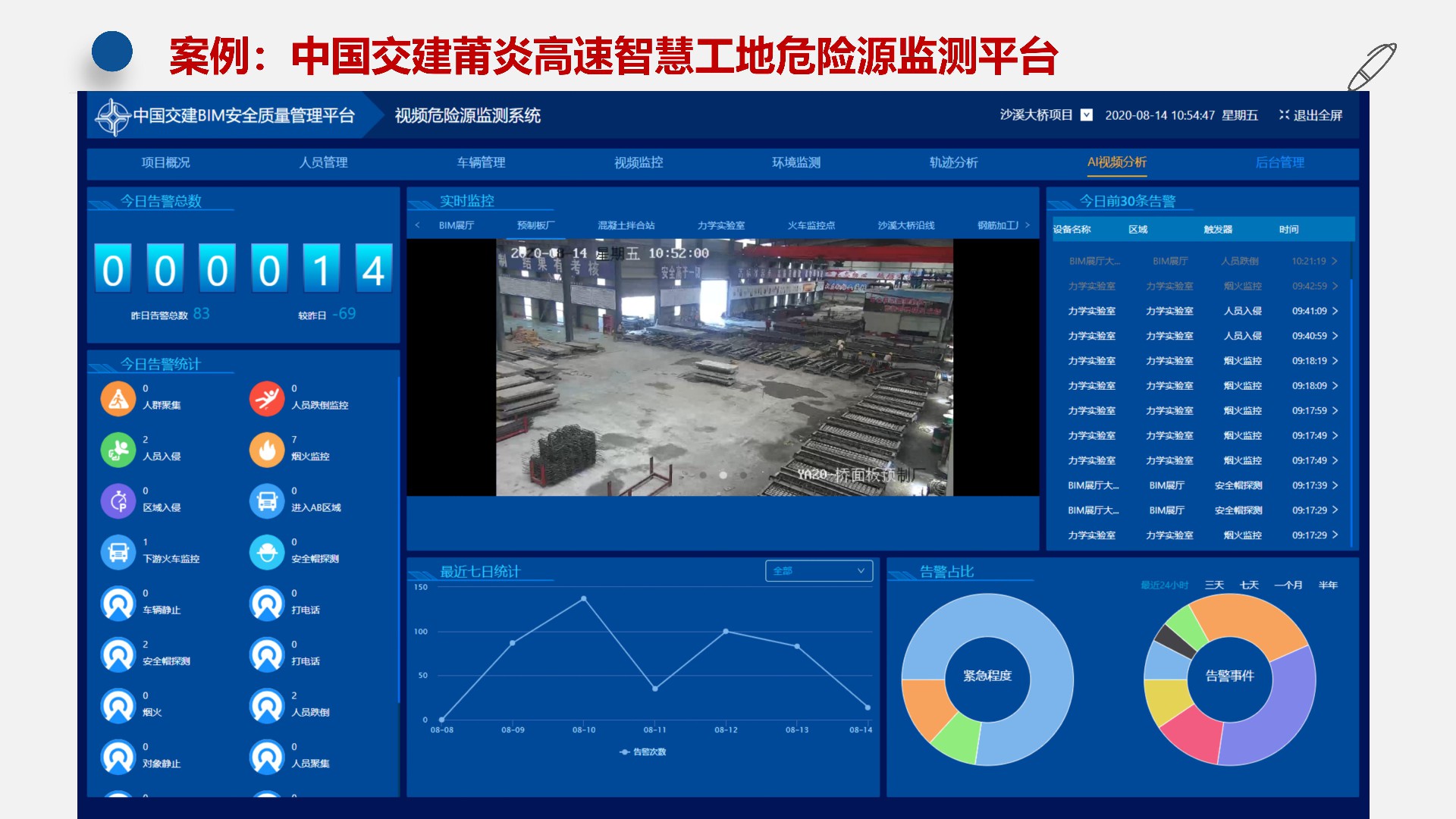Expand the 10:21:19 alarm row chevron
1456x819 pixels.
1335,261
